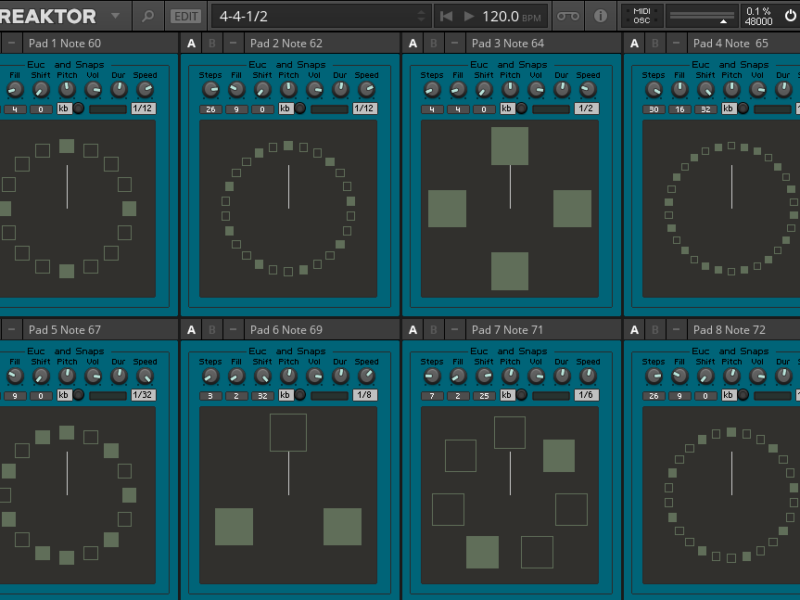800x600 pixels.
Task: Open Speed 1/12 selector on Pad 2
Action: [x=365, y=109]
